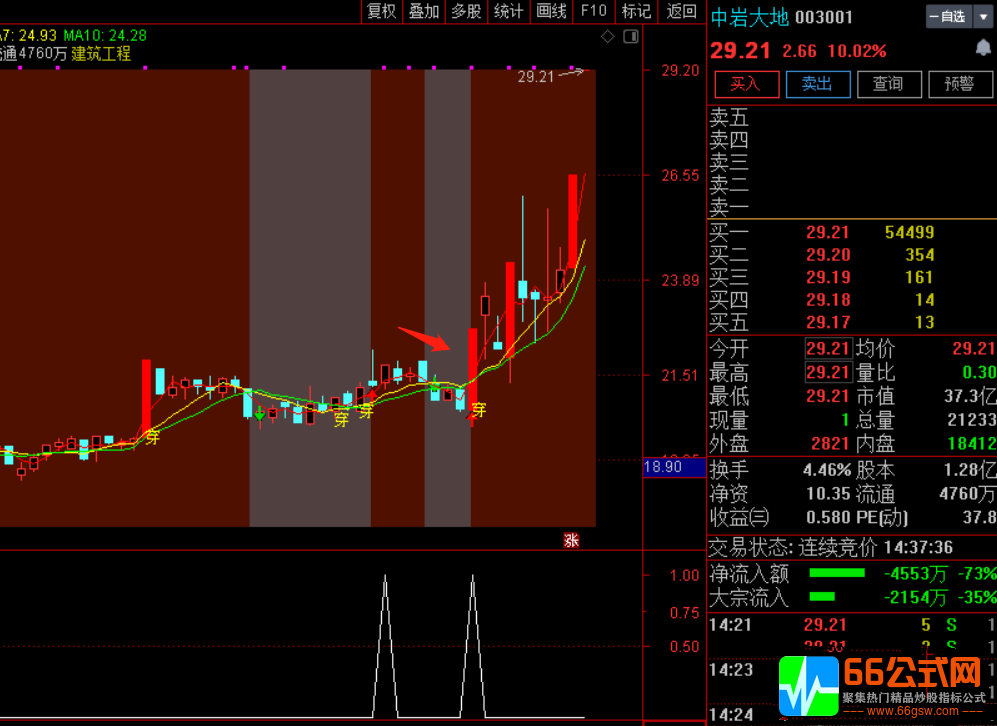Select the 买五 bid price 29.17

[828, 322]
